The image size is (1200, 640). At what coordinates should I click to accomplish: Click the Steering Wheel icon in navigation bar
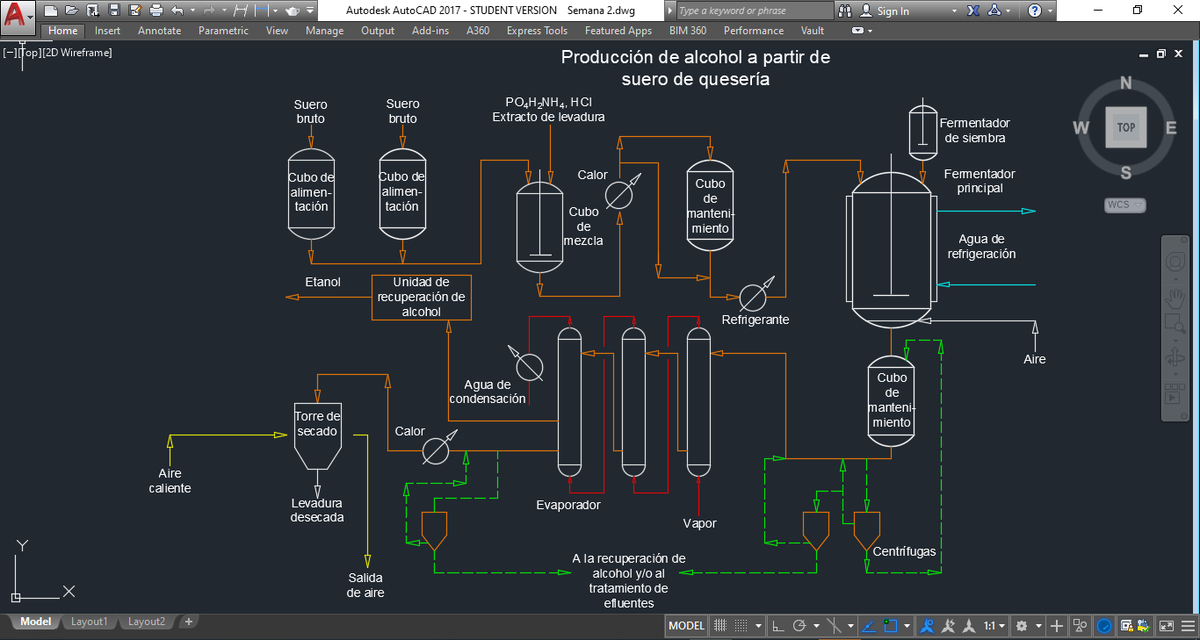[1175, 262]
